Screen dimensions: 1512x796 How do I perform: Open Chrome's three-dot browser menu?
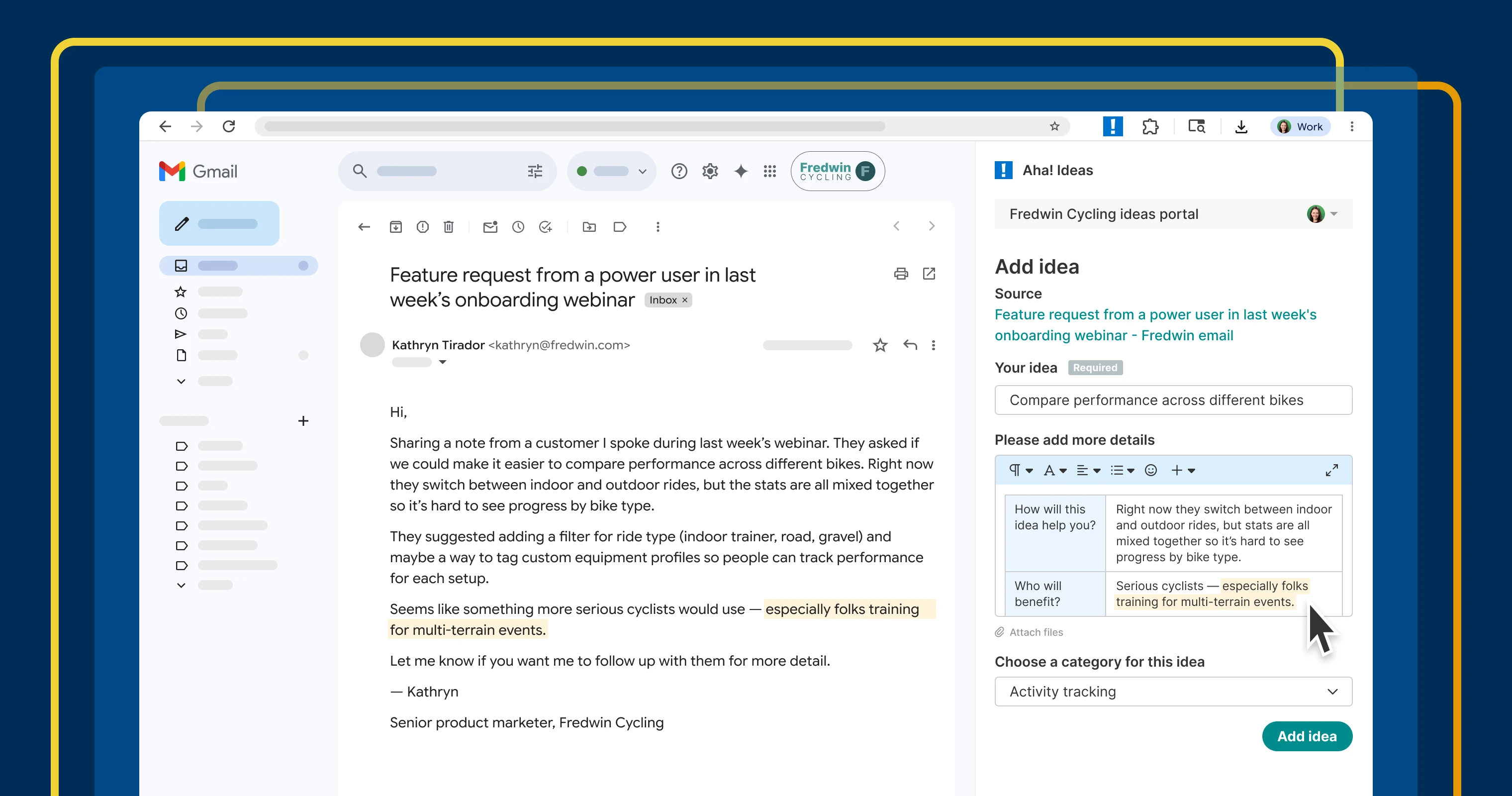click(1351, 126)
